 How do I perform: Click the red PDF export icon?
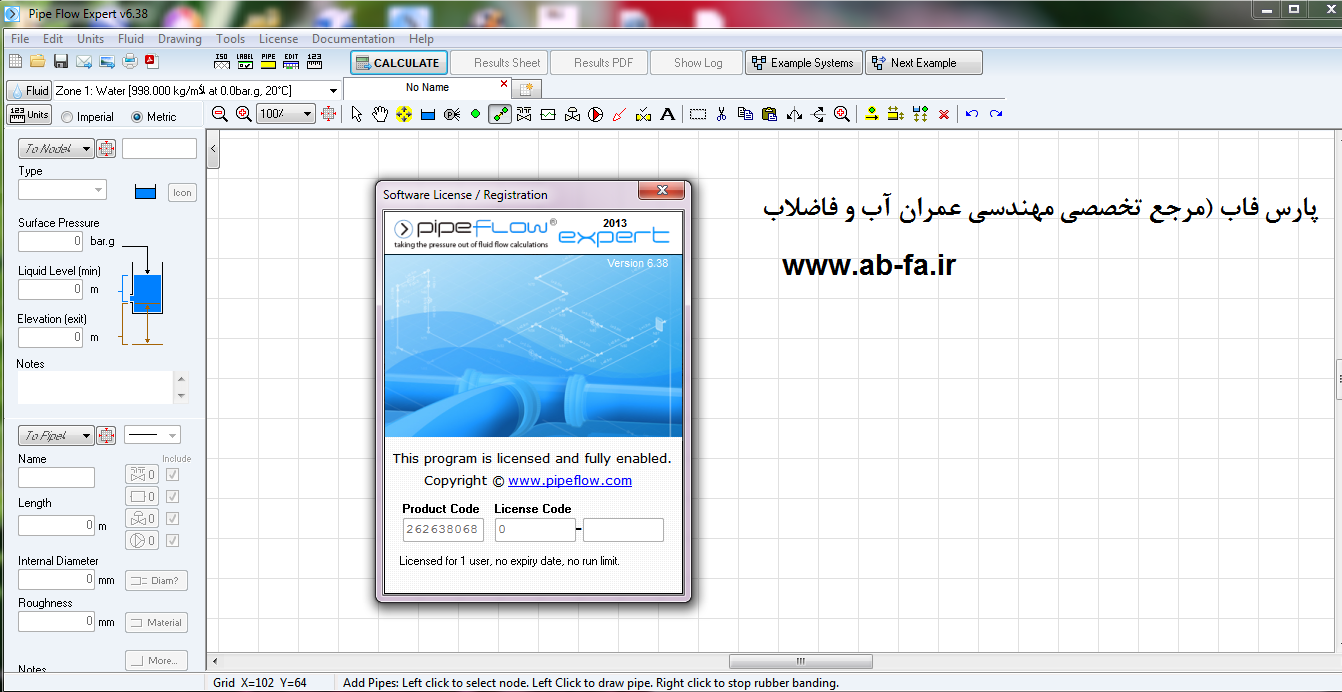151,62
